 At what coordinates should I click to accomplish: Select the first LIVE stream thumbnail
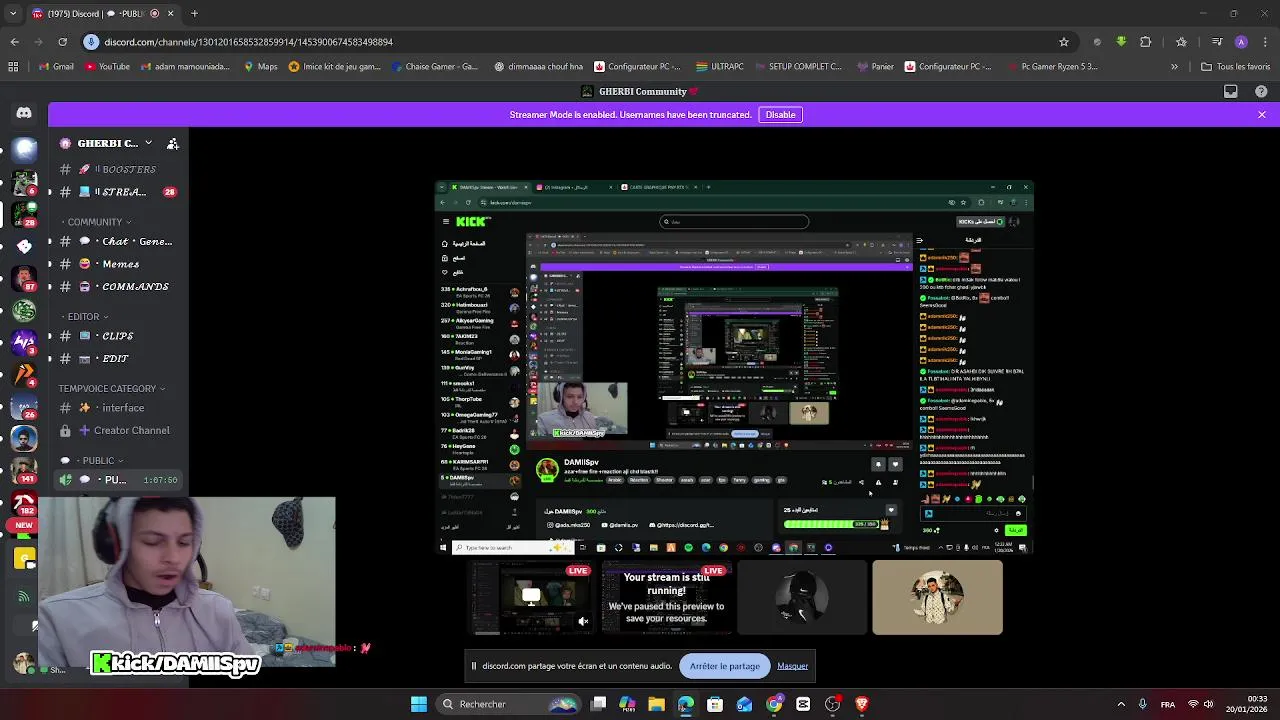(531, 597)
